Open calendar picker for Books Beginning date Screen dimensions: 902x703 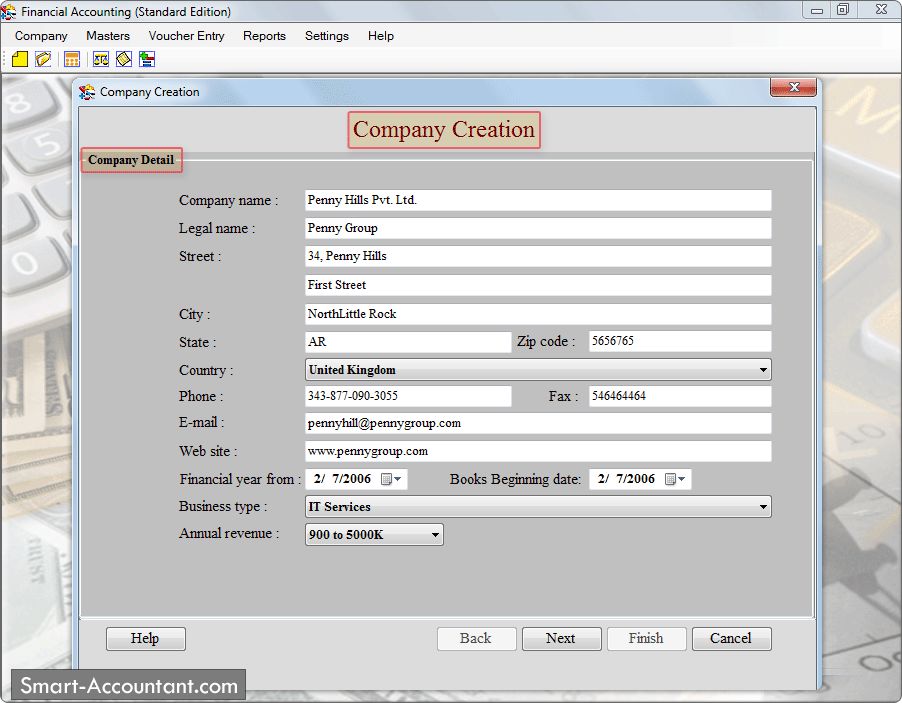coord(675,479)
